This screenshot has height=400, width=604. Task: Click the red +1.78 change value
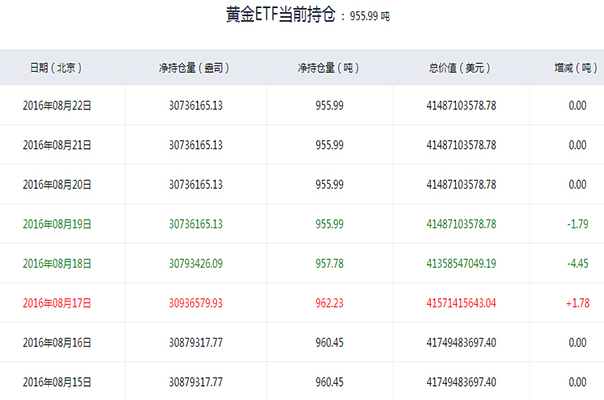578,303
